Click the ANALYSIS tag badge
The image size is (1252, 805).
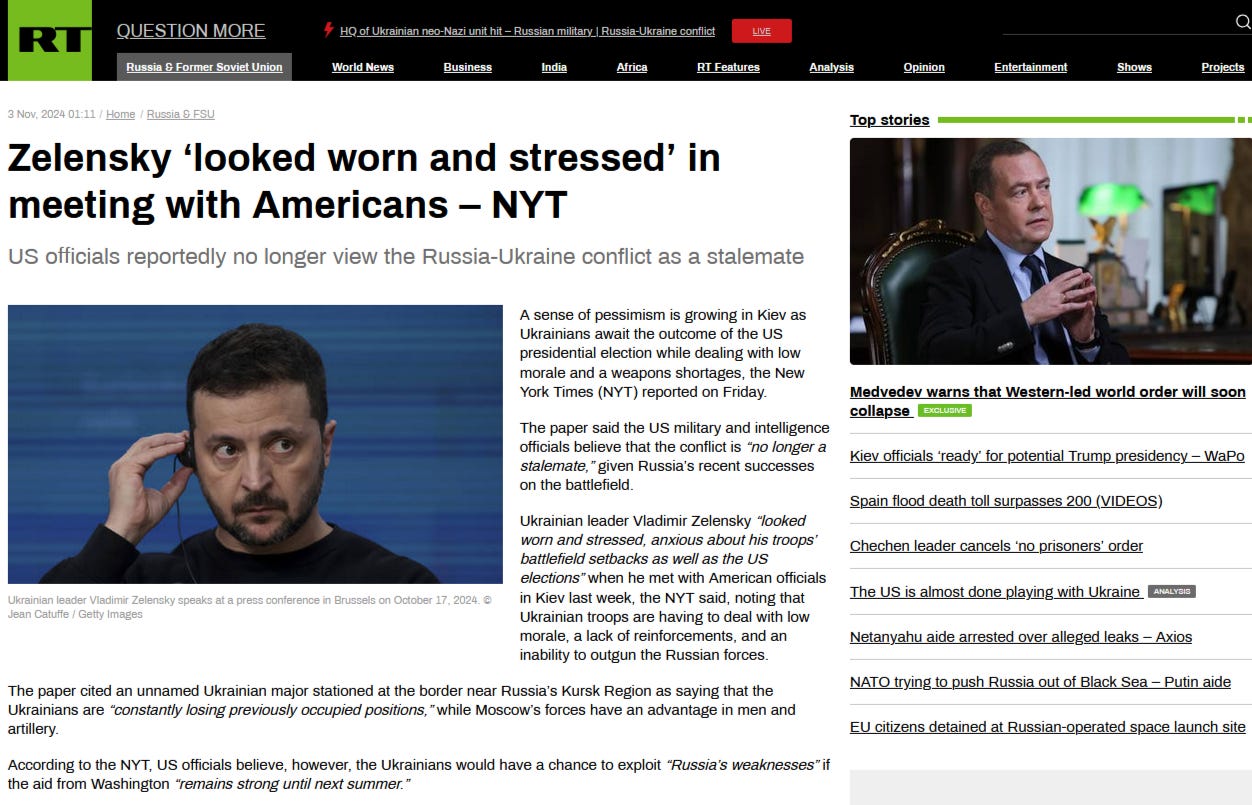click(1171, 592)
